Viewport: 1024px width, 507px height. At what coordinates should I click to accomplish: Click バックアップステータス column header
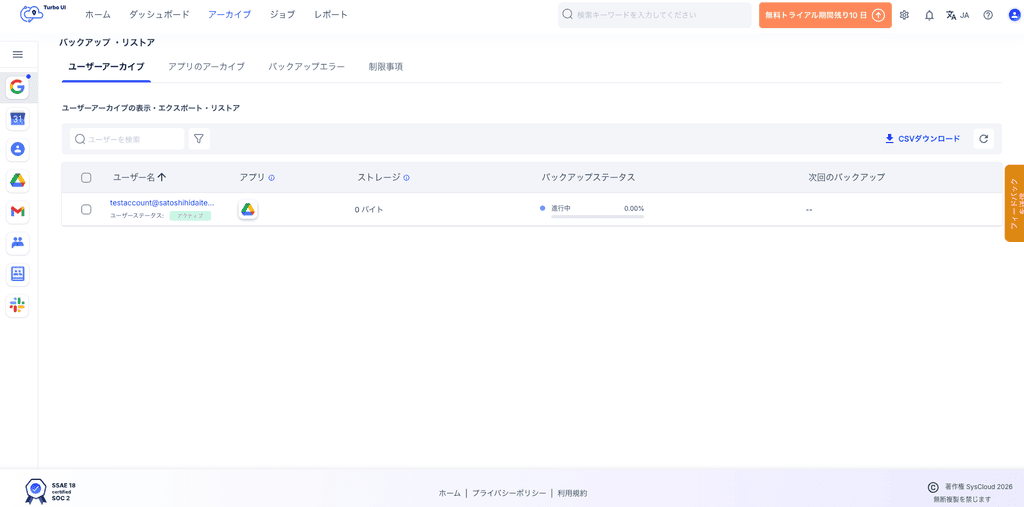pos(588,177)
